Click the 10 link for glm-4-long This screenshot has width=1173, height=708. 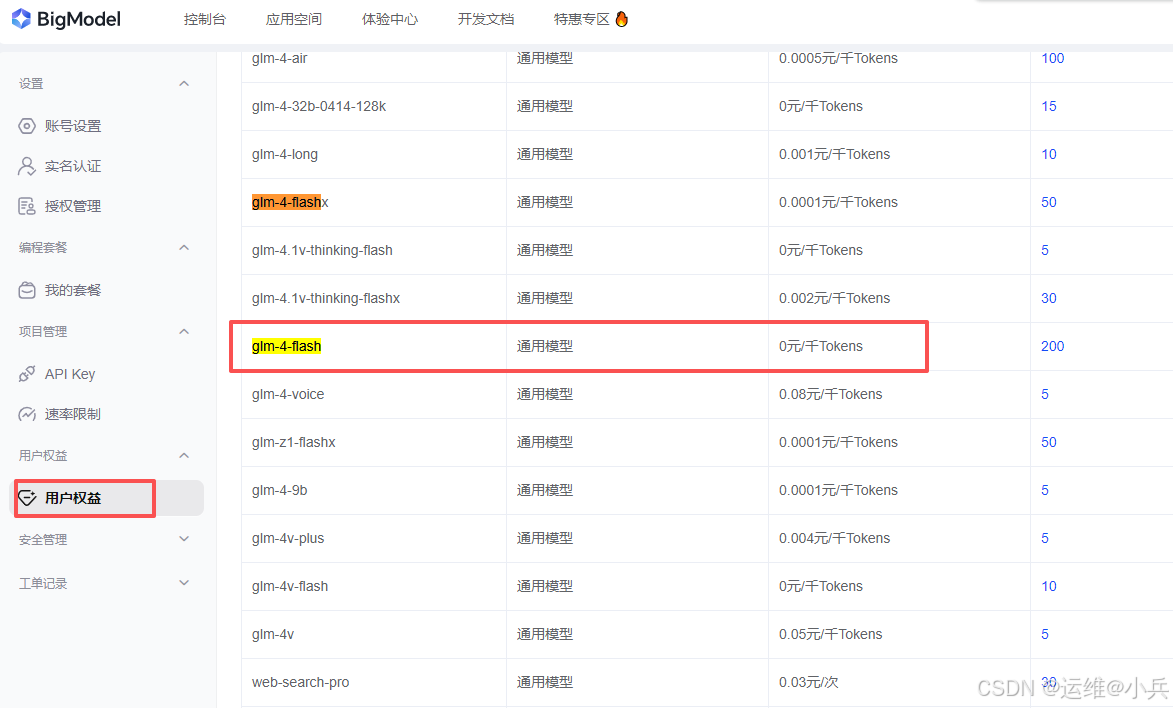pos(1049,154)
